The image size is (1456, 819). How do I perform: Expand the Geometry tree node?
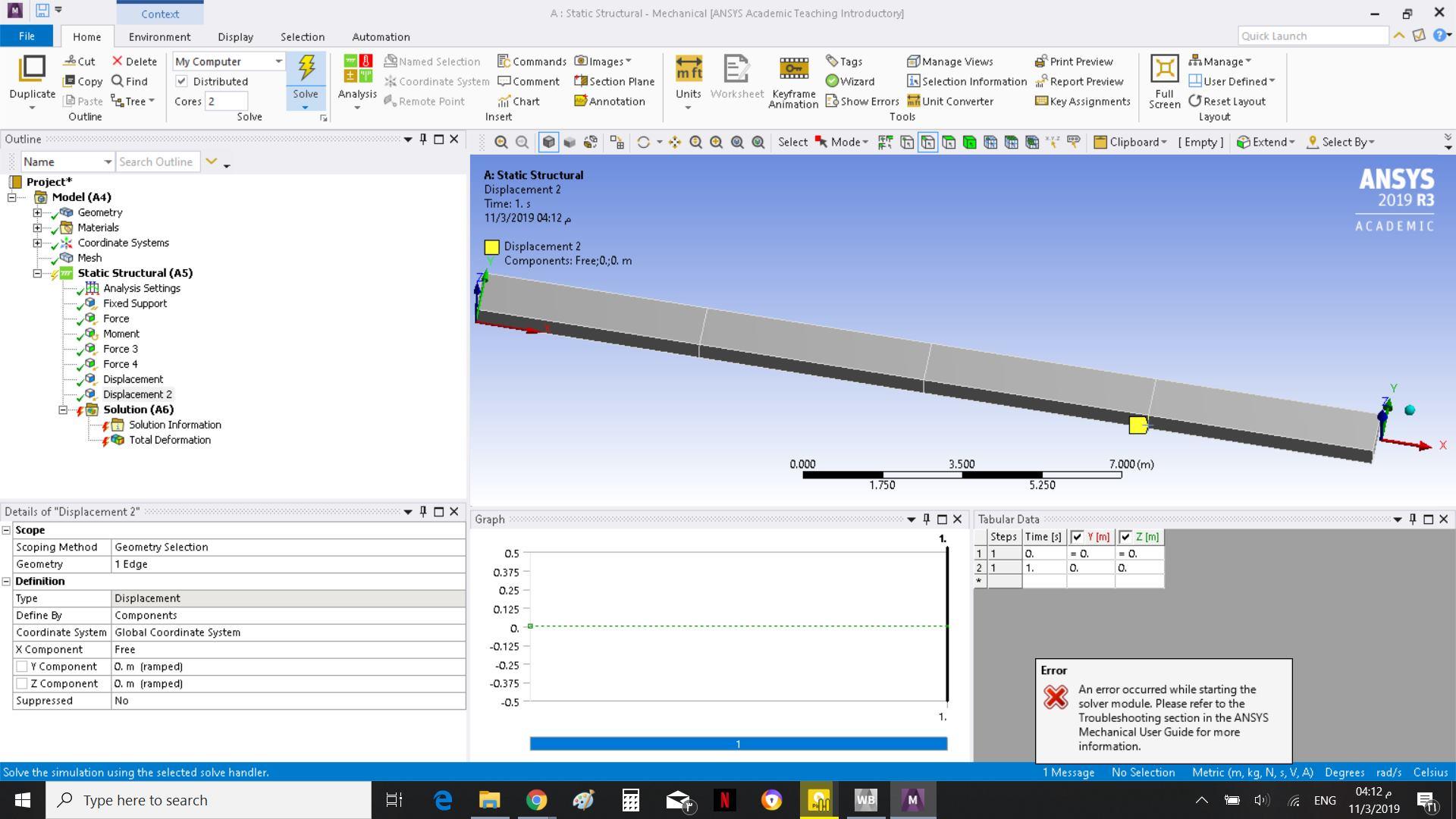(x=37, y=212)
